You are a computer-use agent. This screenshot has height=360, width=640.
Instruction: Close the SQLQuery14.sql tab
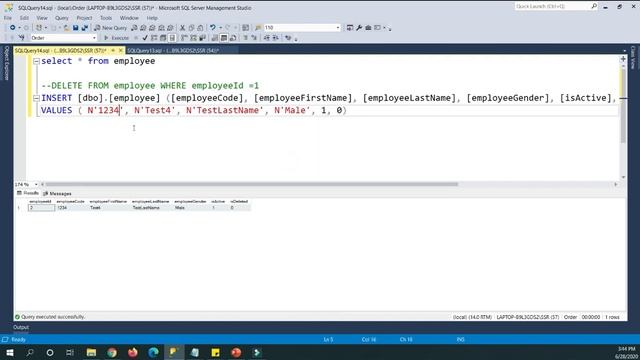click(120, 51)
